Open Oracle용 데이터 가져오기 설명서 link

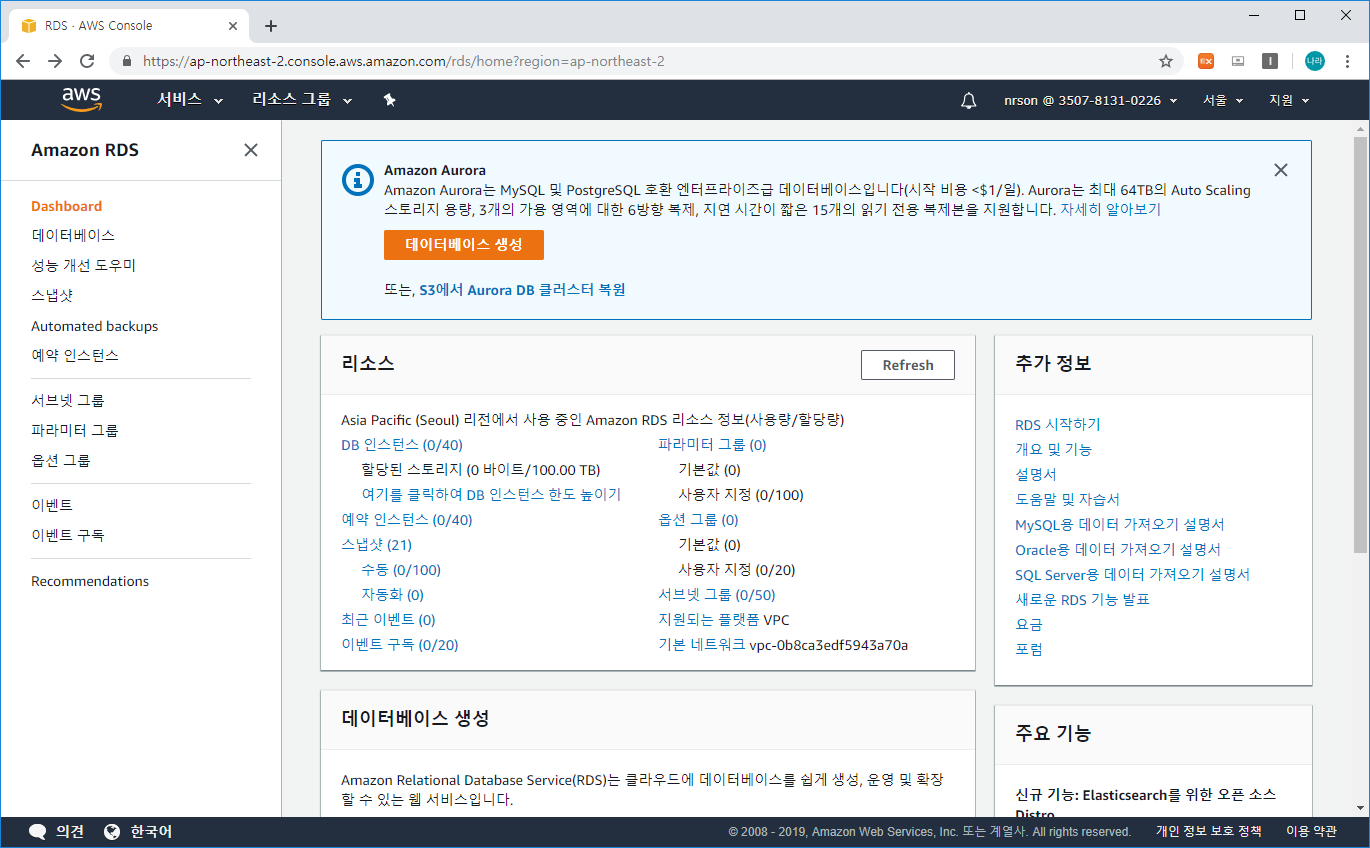point(1118,550)
